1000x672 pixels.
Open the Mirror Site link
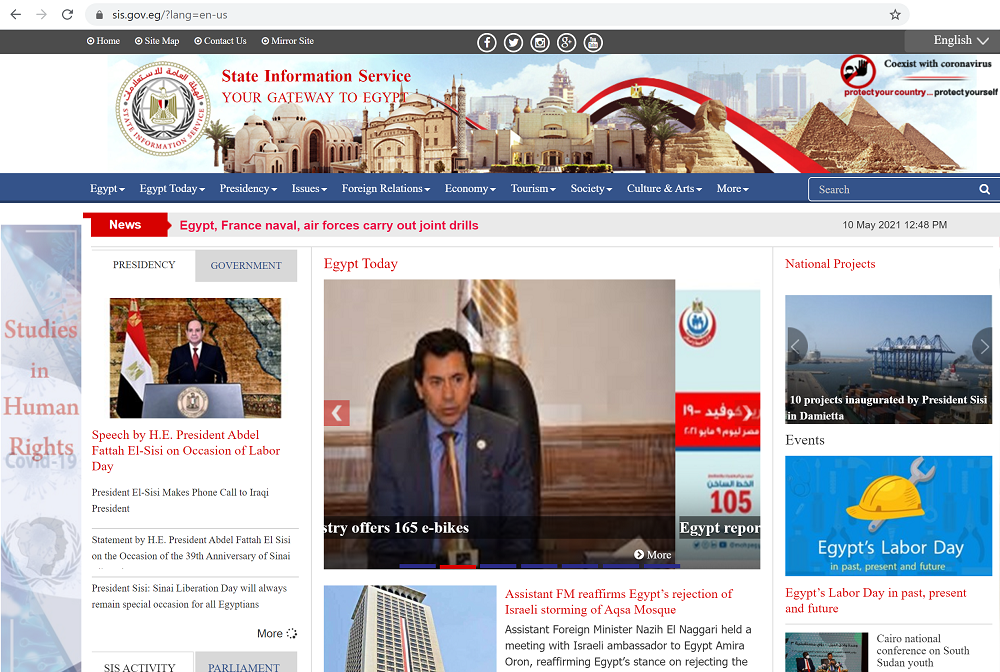(x=288, y=41)
